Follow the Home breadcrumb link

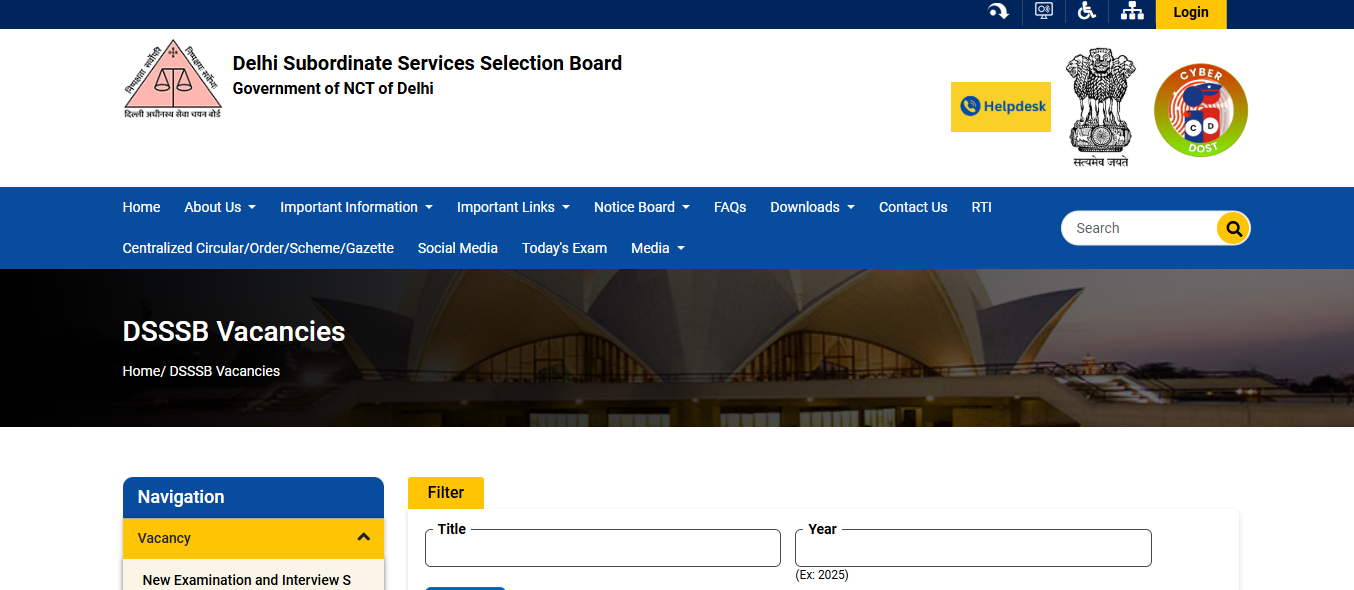141,371
